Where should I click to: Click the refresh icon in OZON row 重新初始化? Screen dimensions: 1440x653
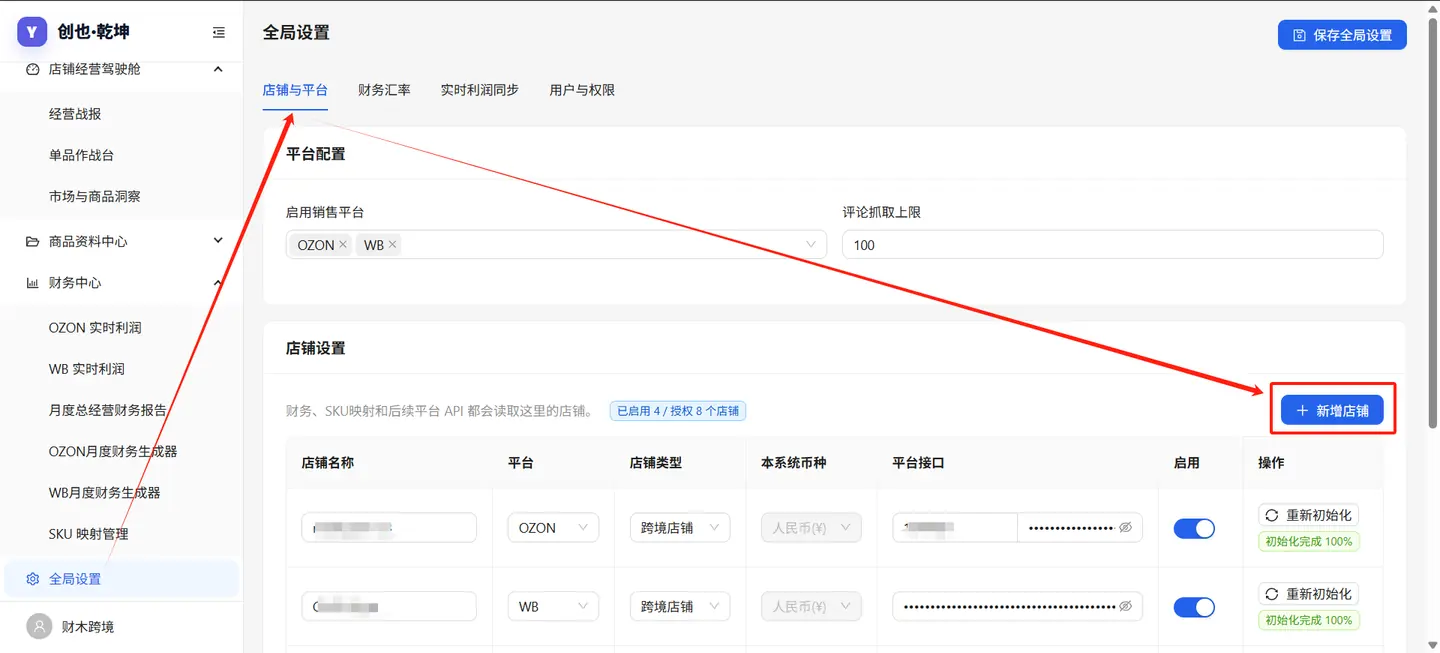[x=1272, y=515]
